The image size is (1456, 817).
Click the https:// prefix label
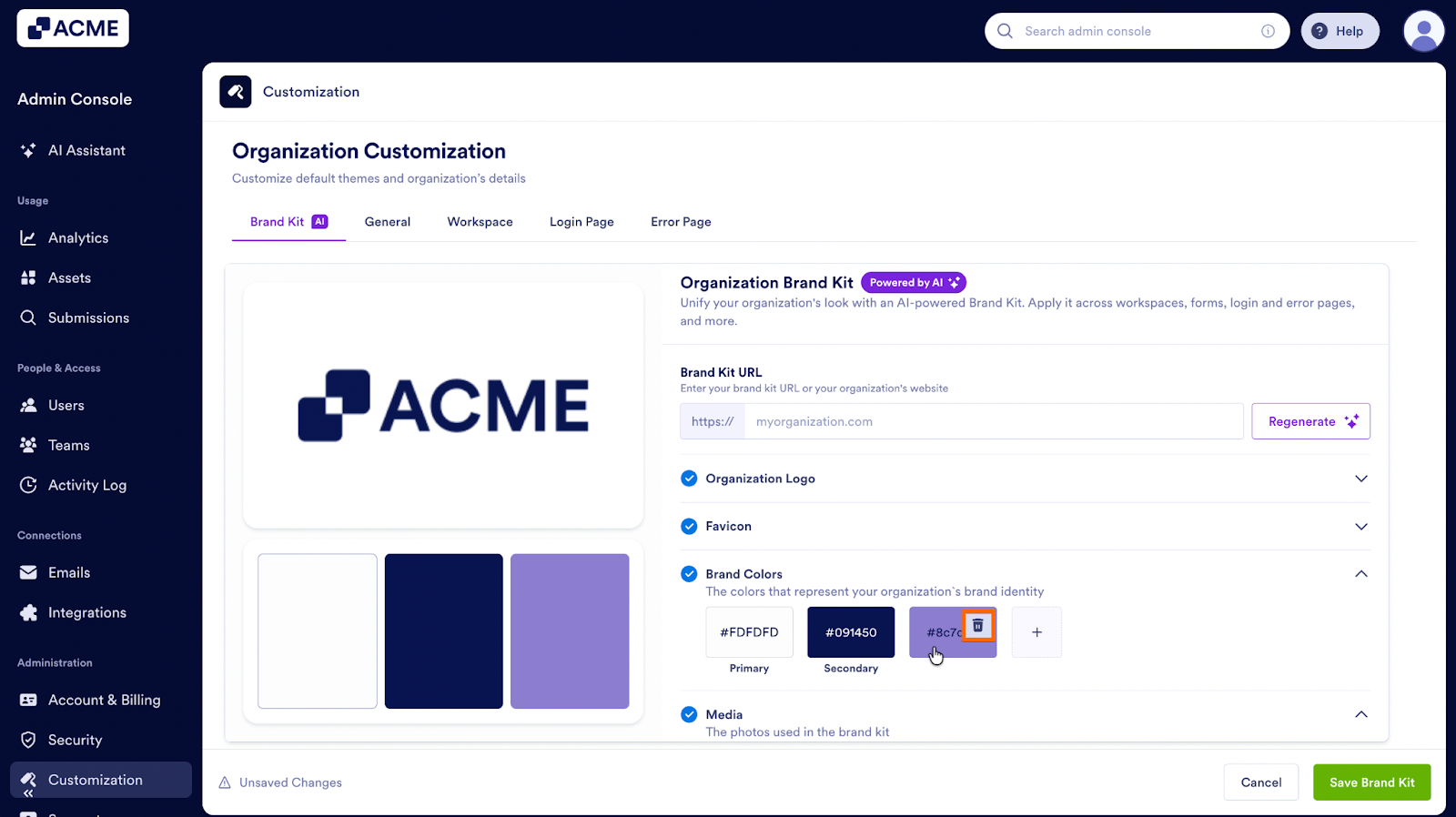[x=713, y=421]
